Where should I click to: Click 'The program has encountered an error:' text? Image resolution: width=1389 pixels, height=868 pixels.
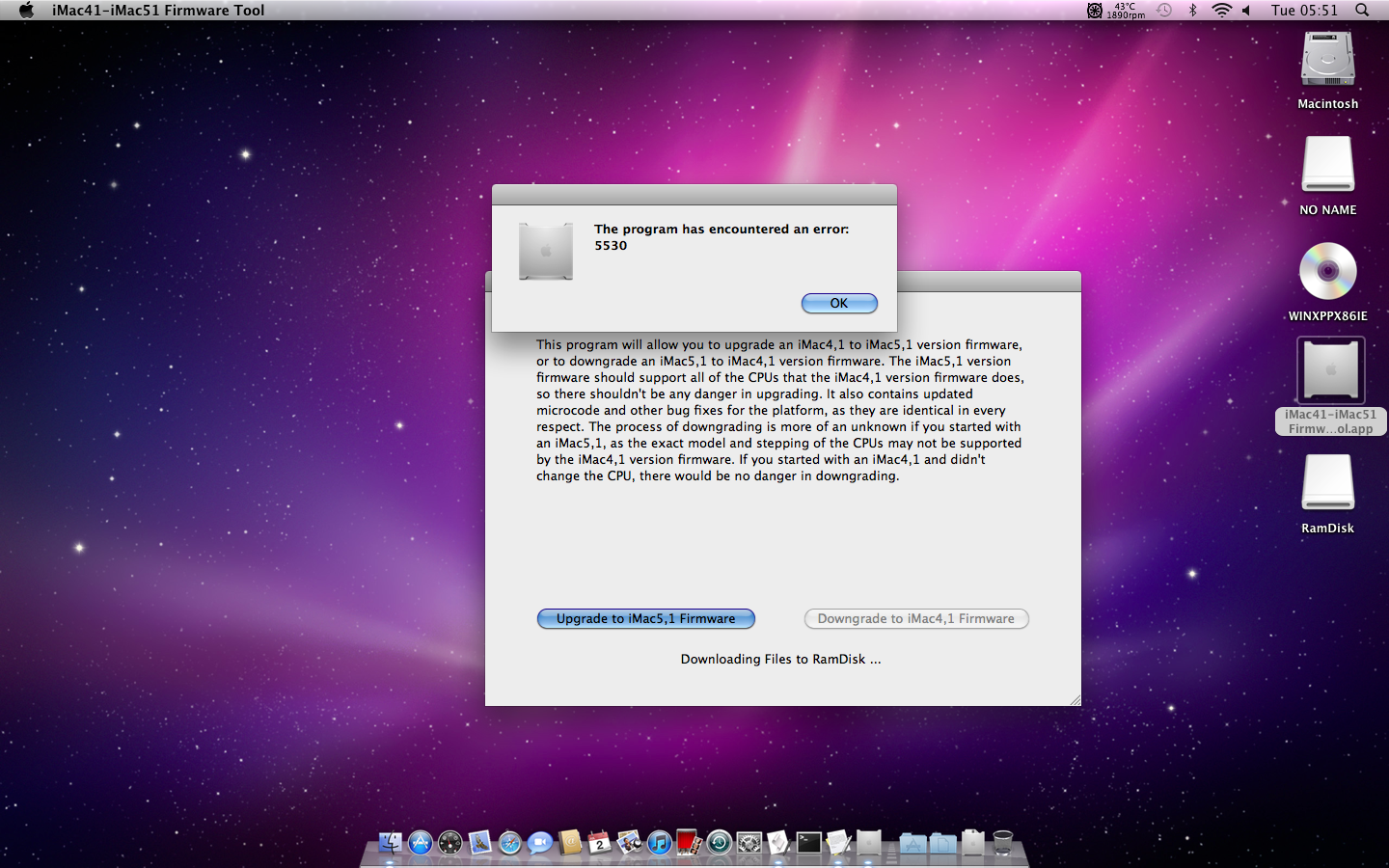point(722,229)
